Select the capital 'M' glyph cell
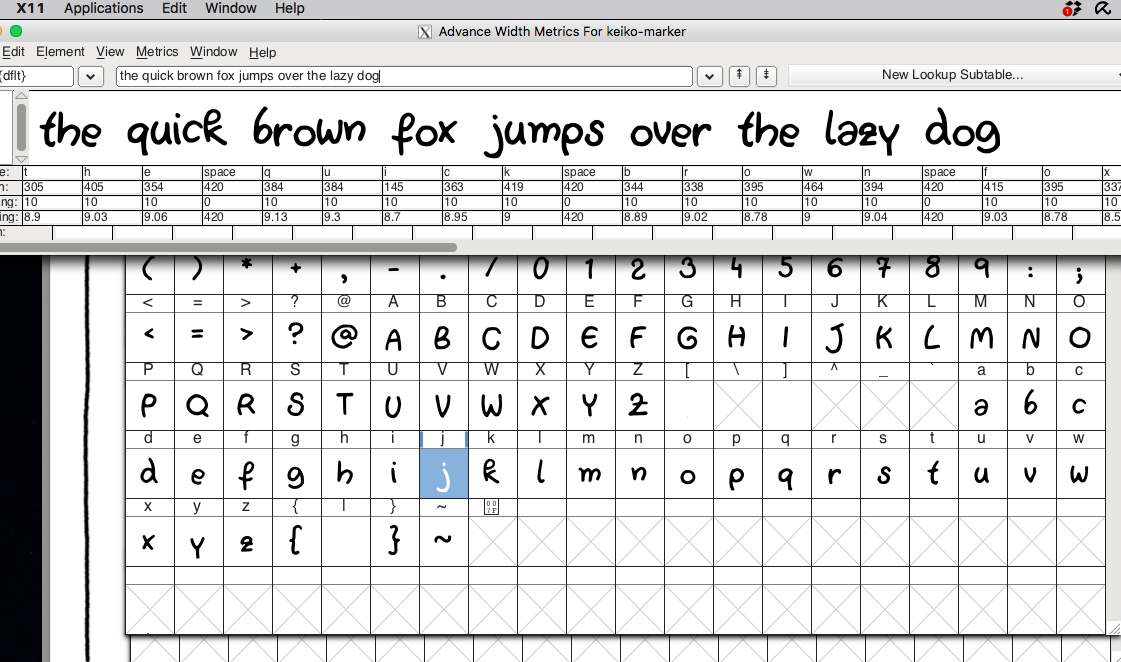 click(x=982, y=337)
